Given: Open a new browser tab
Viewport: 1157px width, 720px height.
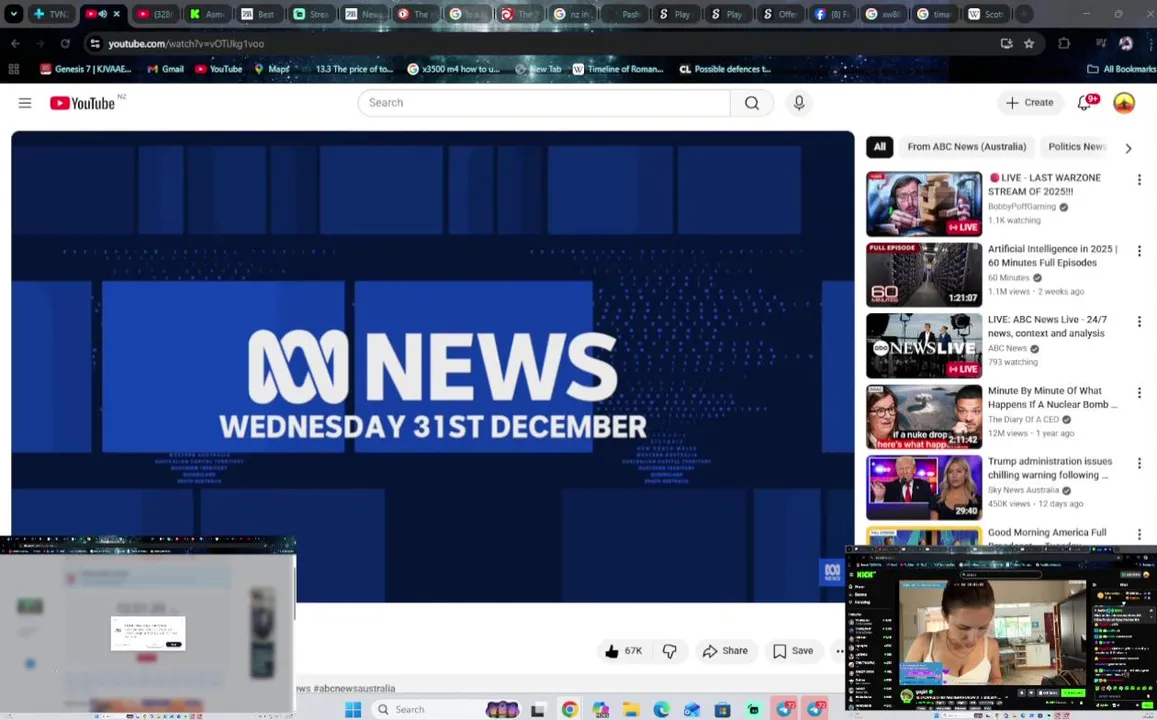Looking at the screenshot, I should 1024,13.
